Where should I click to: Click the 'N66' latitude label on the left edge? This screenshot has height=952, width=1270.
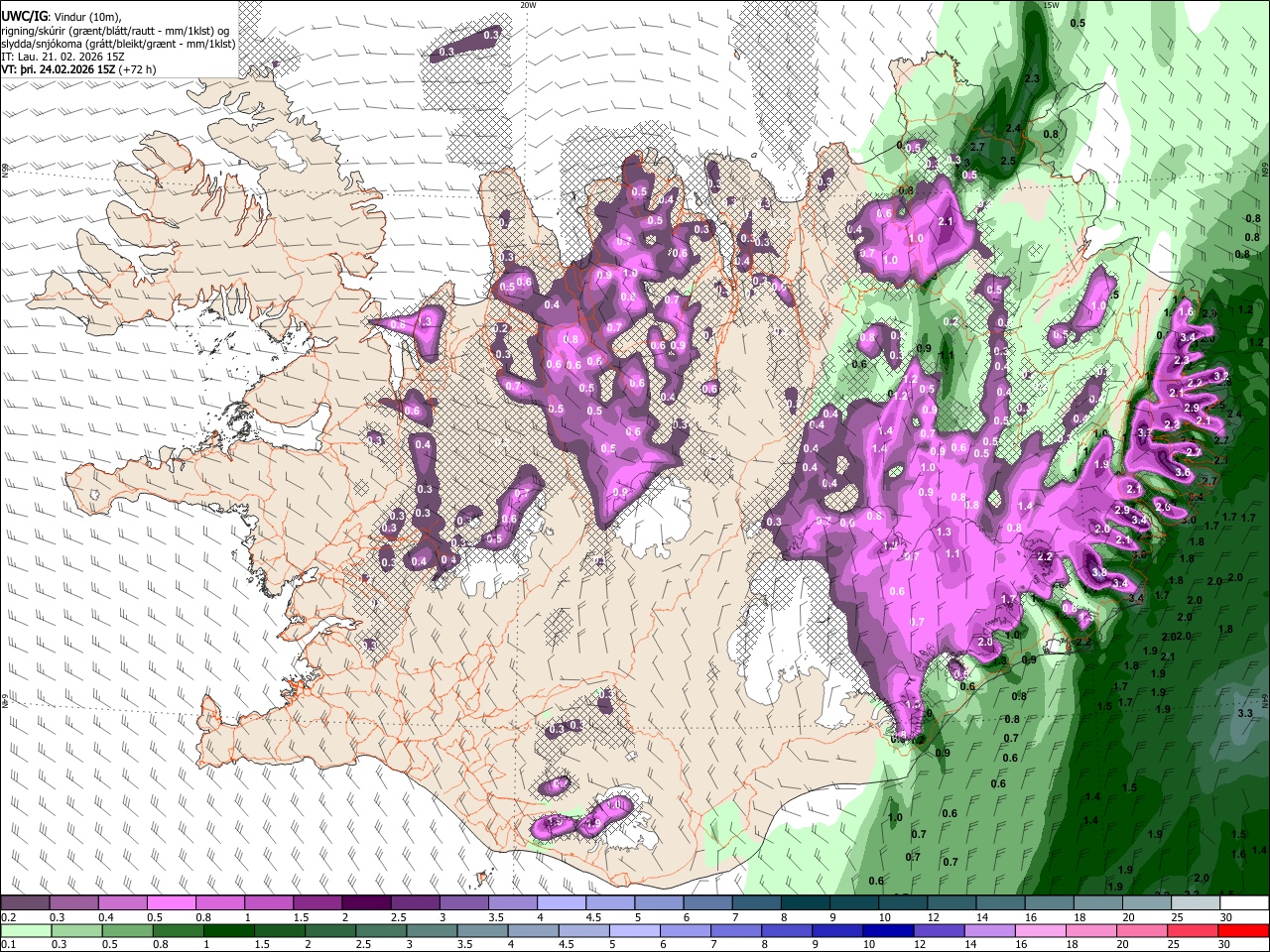point(5,171)
